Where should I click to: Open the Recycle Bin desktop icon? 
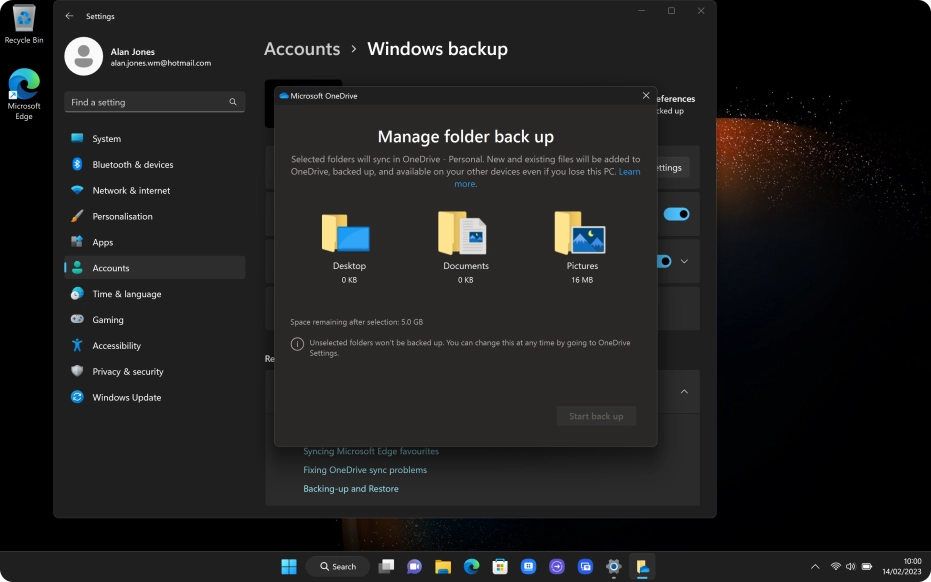click(23, 22)
